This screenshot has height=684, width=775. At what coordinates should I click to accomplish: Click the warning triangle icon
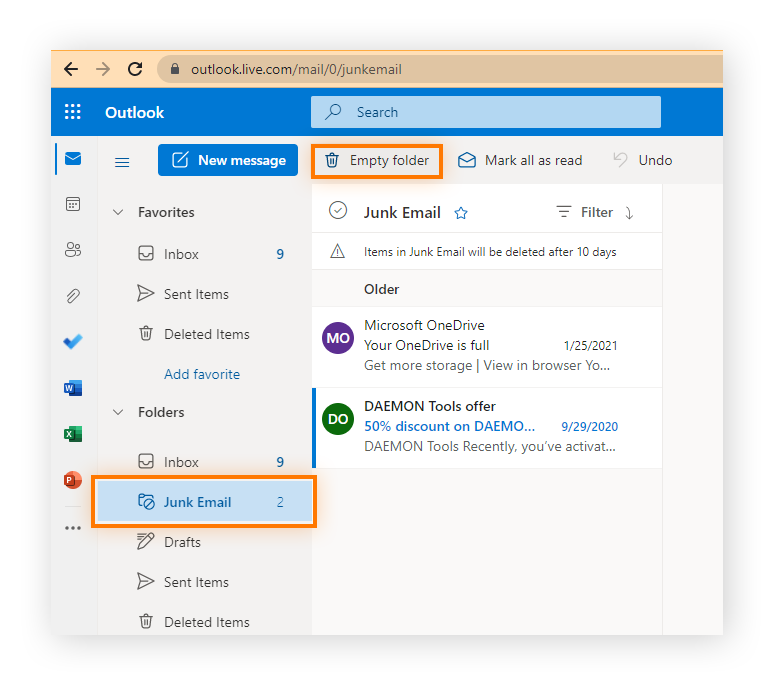click(x=338, y=251)
